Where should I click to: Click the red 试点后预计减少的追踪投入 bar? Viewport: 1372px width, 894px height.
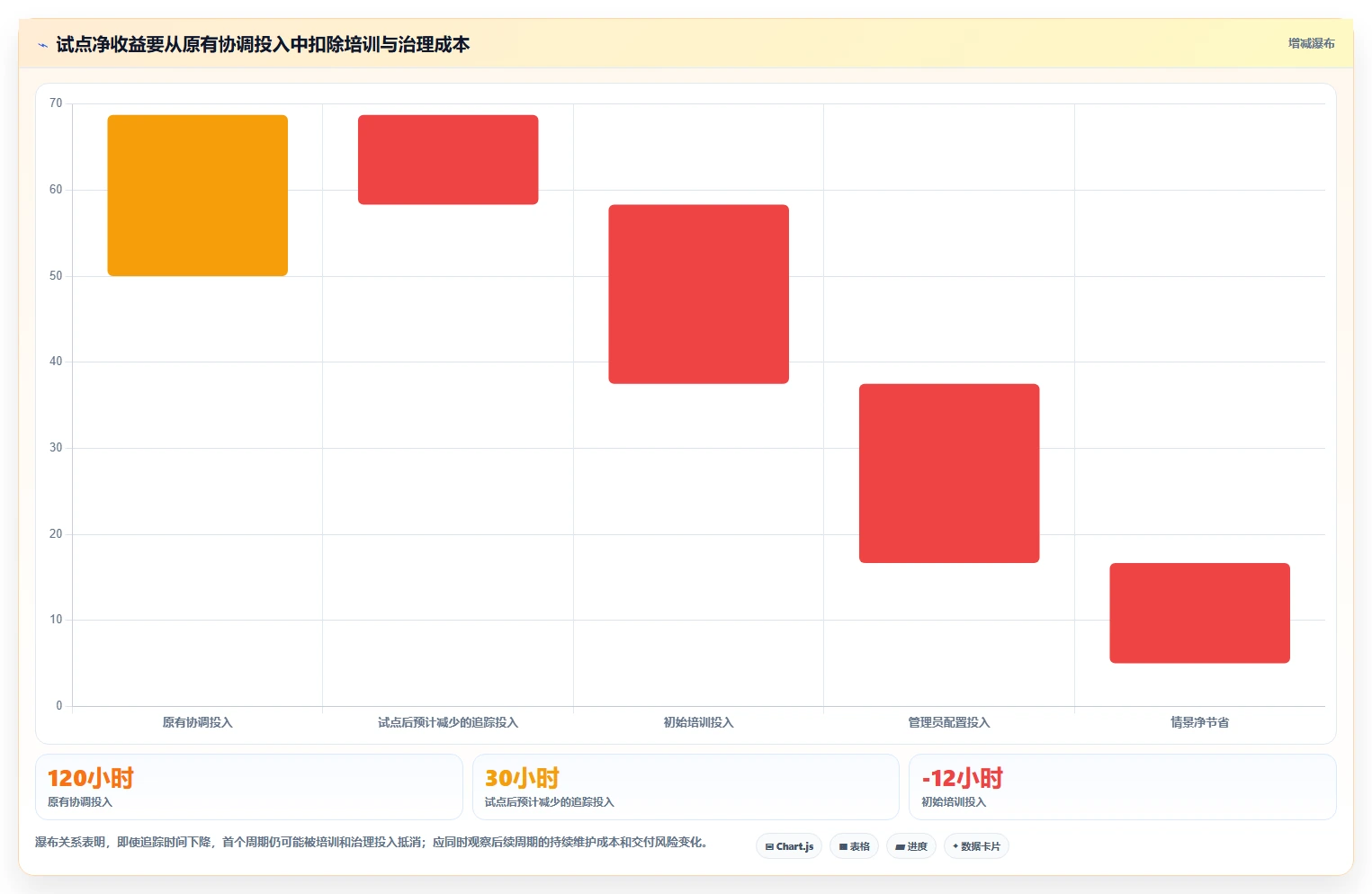tap(448, 159)
